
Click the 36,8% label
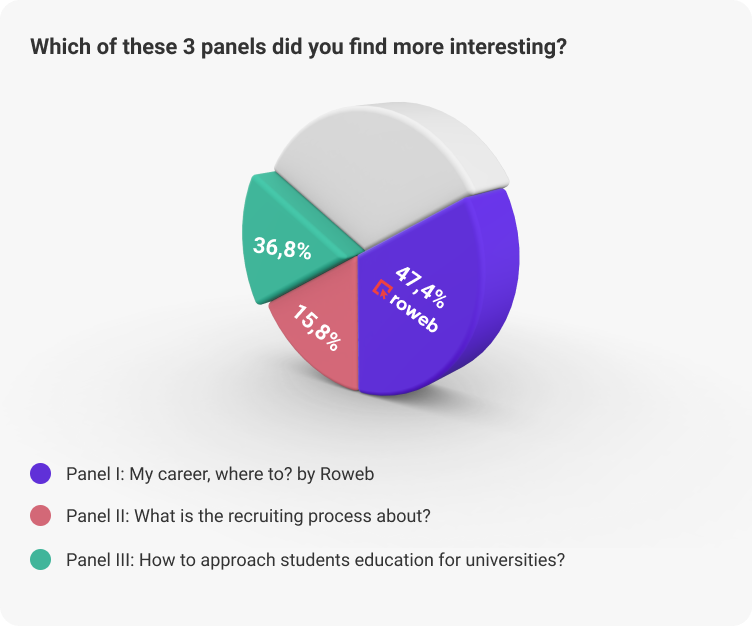(x=282, y=248)
